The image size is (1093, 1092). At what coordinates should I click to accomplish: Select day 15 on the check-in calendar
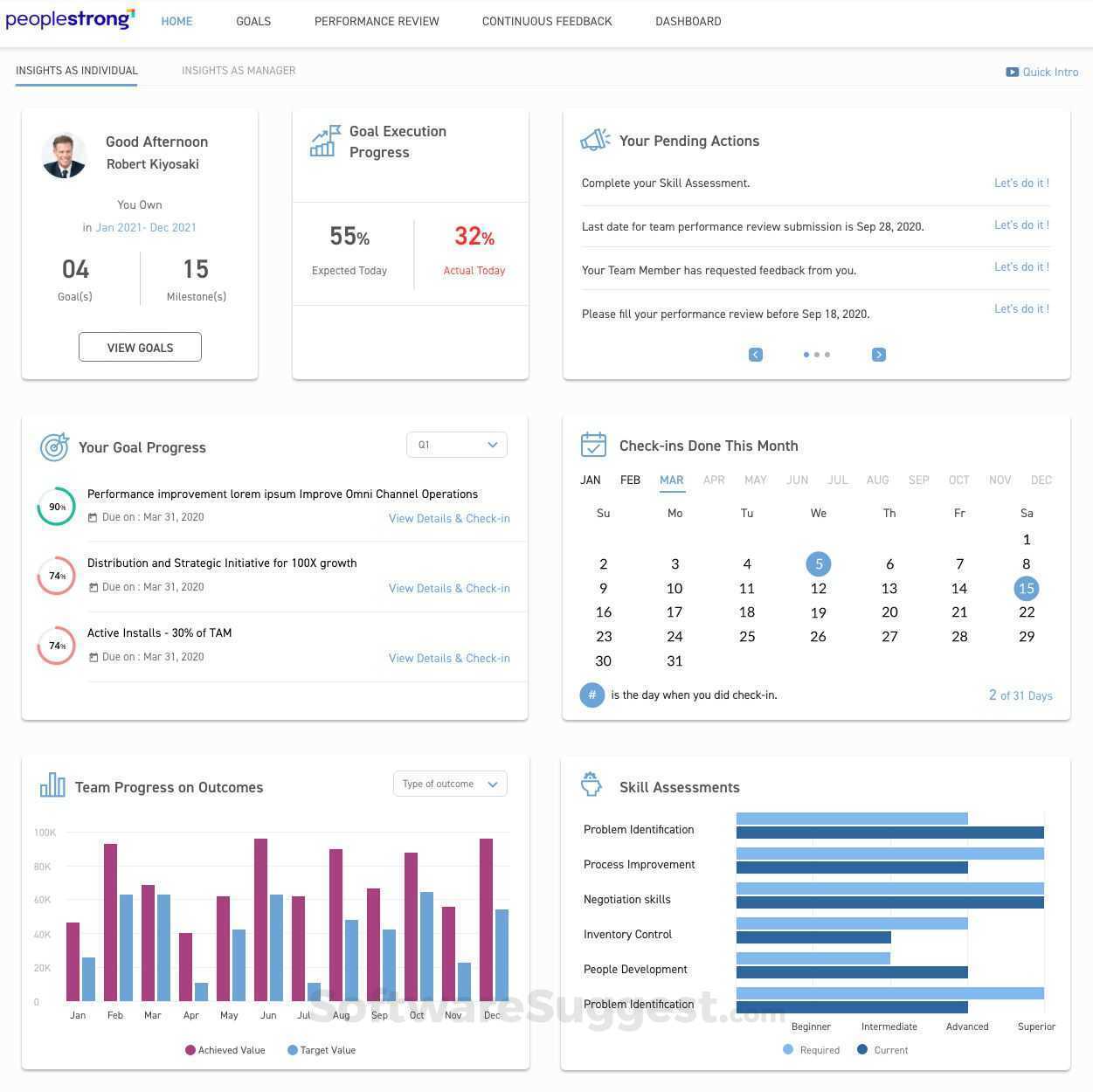[x=1027, y=588]
